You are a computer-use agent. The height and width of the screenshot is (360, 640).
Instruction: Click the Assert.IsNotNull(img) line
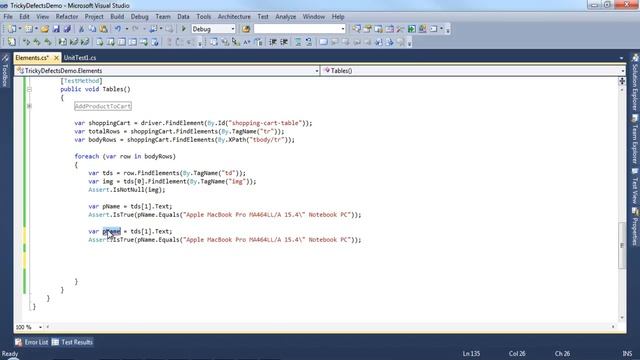[127, 190]
